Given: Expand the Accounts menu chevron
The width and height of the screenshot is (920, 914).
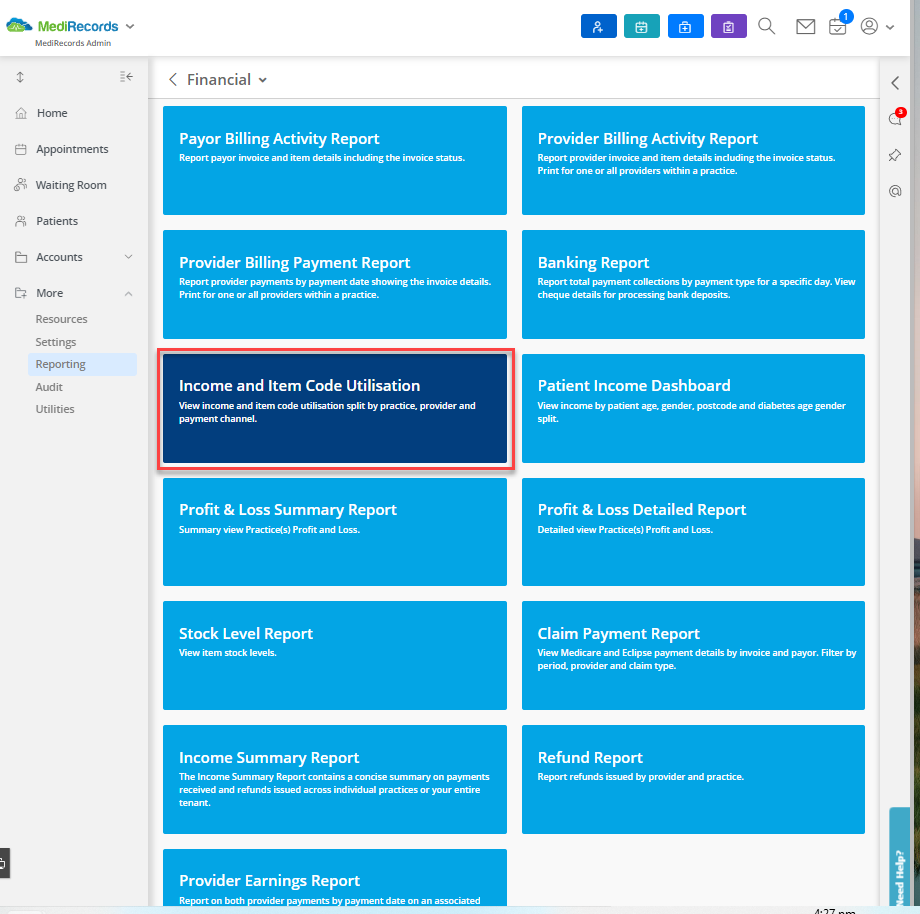Looking at the screenshot, I should (128, 257).
